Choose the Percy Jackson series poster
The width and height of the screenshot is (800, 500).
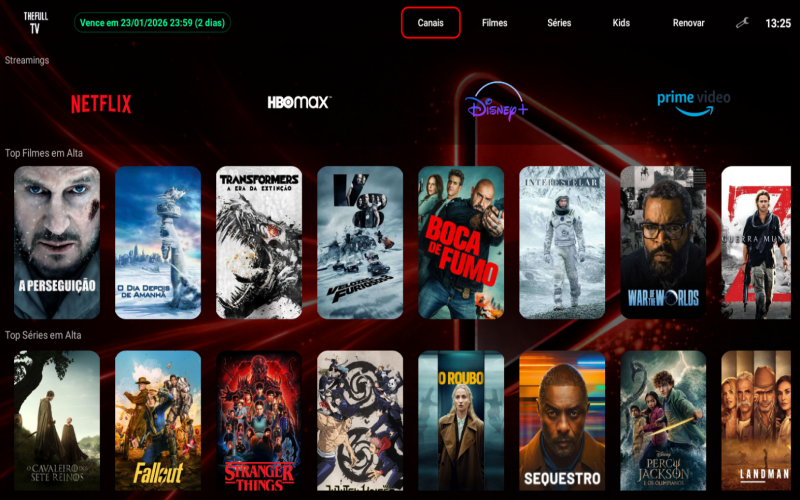(663, 420)
